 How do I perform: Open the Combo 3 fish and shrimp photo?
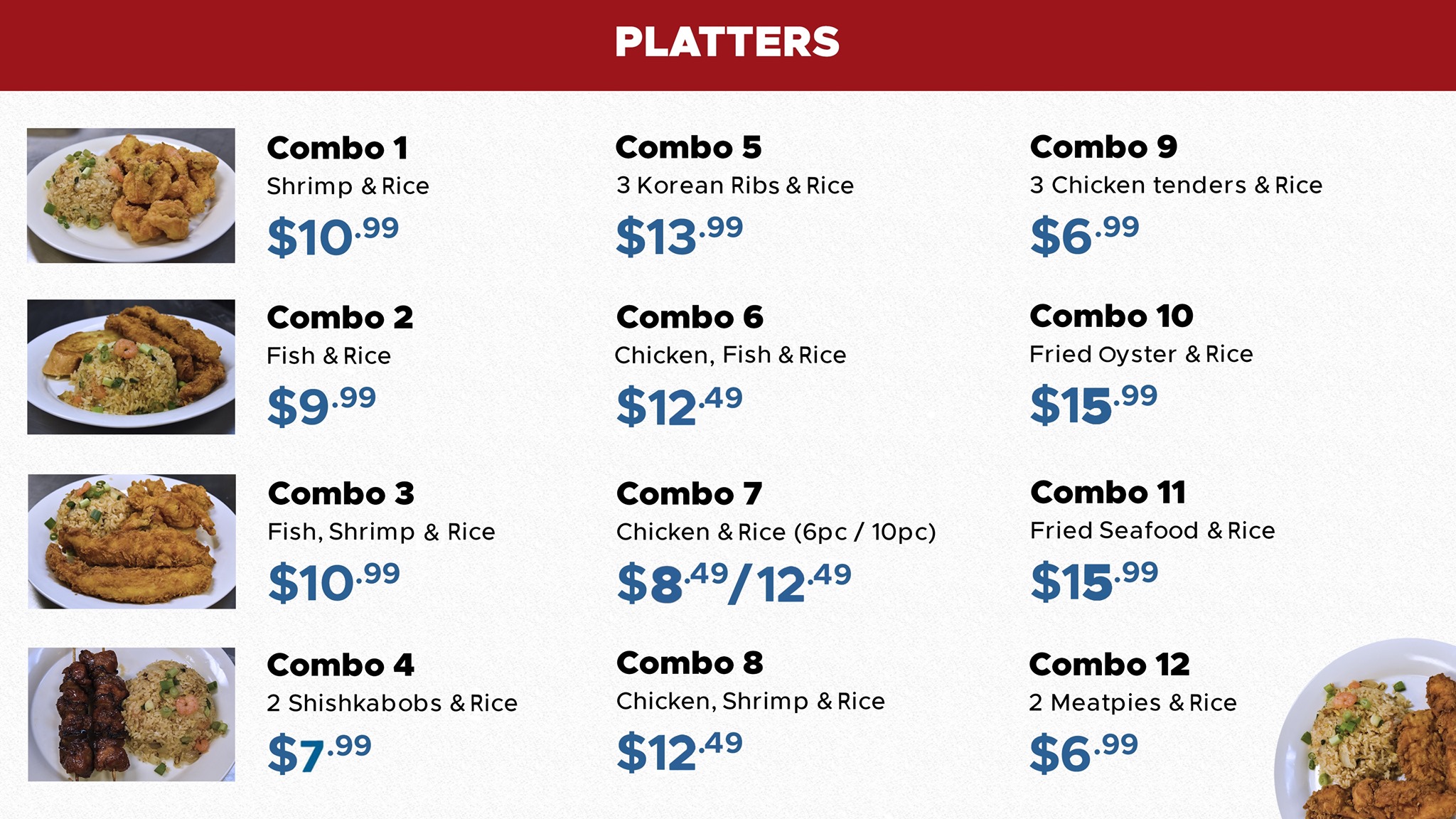(132, 541)
